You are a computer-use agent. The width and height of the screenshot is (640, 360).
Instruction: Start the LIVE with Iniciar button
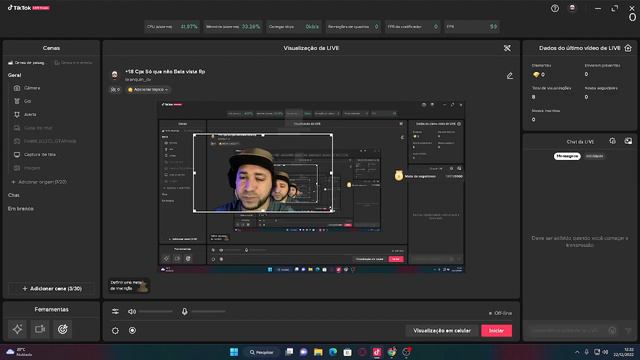coord(496,331)
